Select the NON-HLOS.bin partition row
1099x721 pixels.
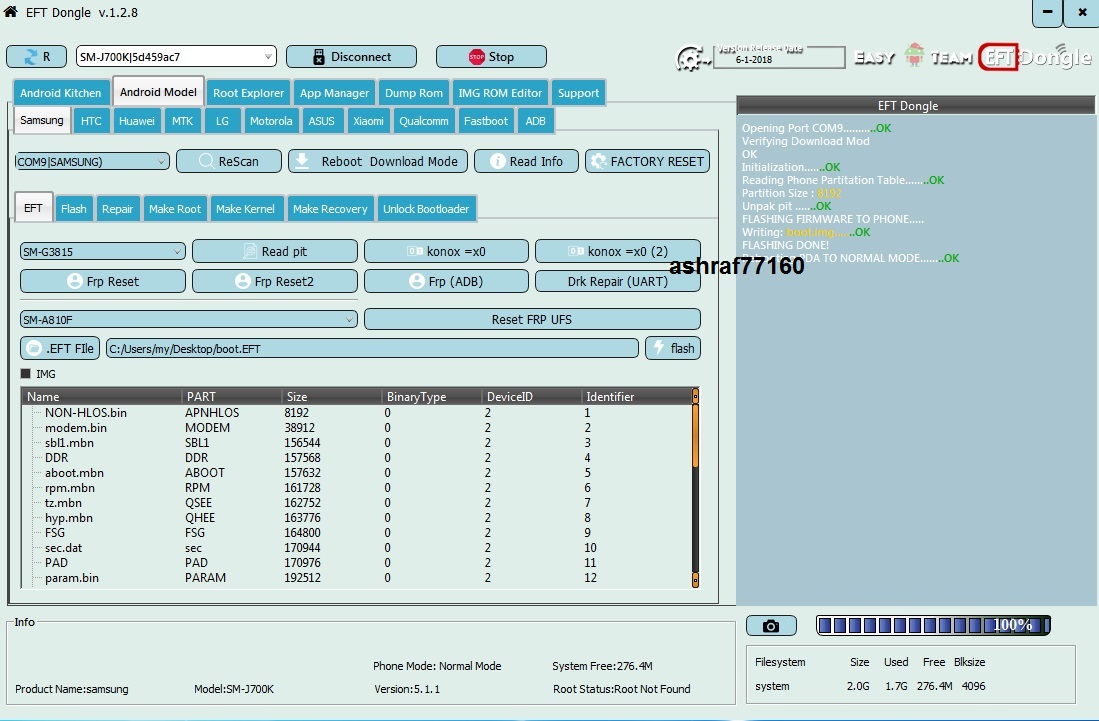356,413
